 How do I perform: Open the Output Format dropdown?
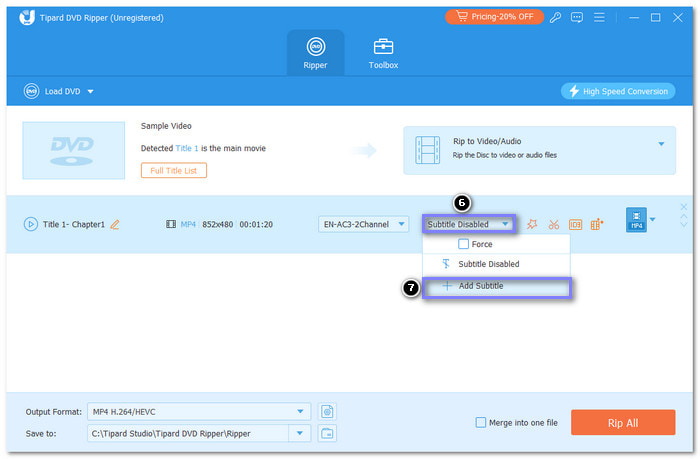(x=199, y=412)
